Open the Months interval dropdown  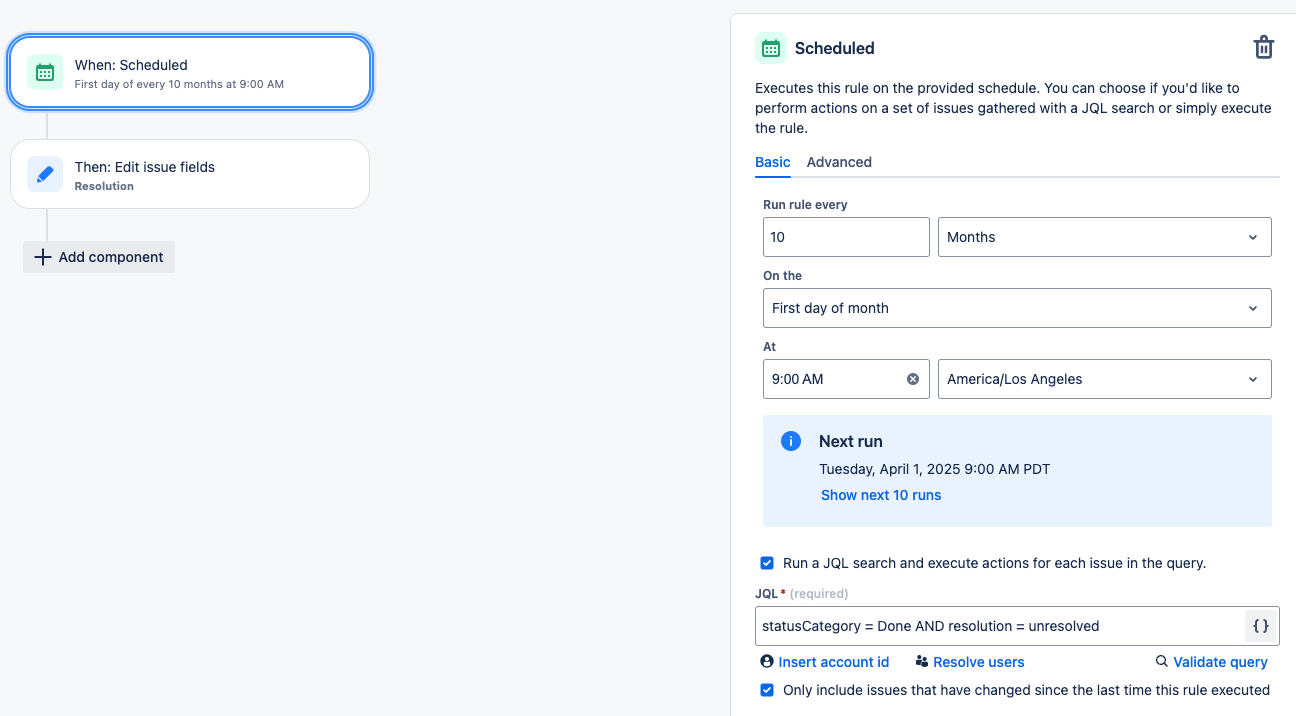pyautogui.click(x=1104, y=237)
